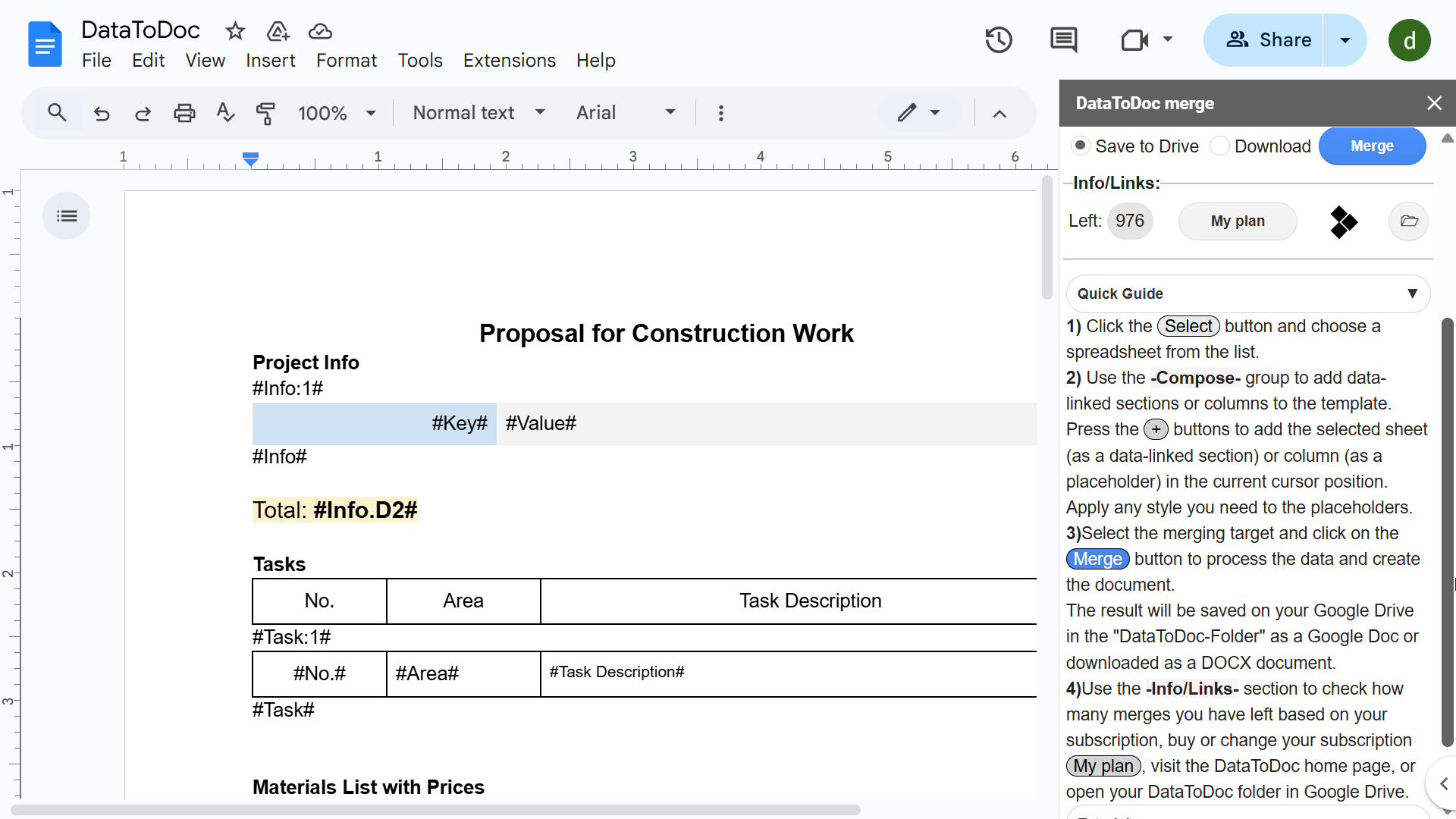Screen dimensions: 1456x819
Task: Print the document
Action: click(x=184, y=113)
